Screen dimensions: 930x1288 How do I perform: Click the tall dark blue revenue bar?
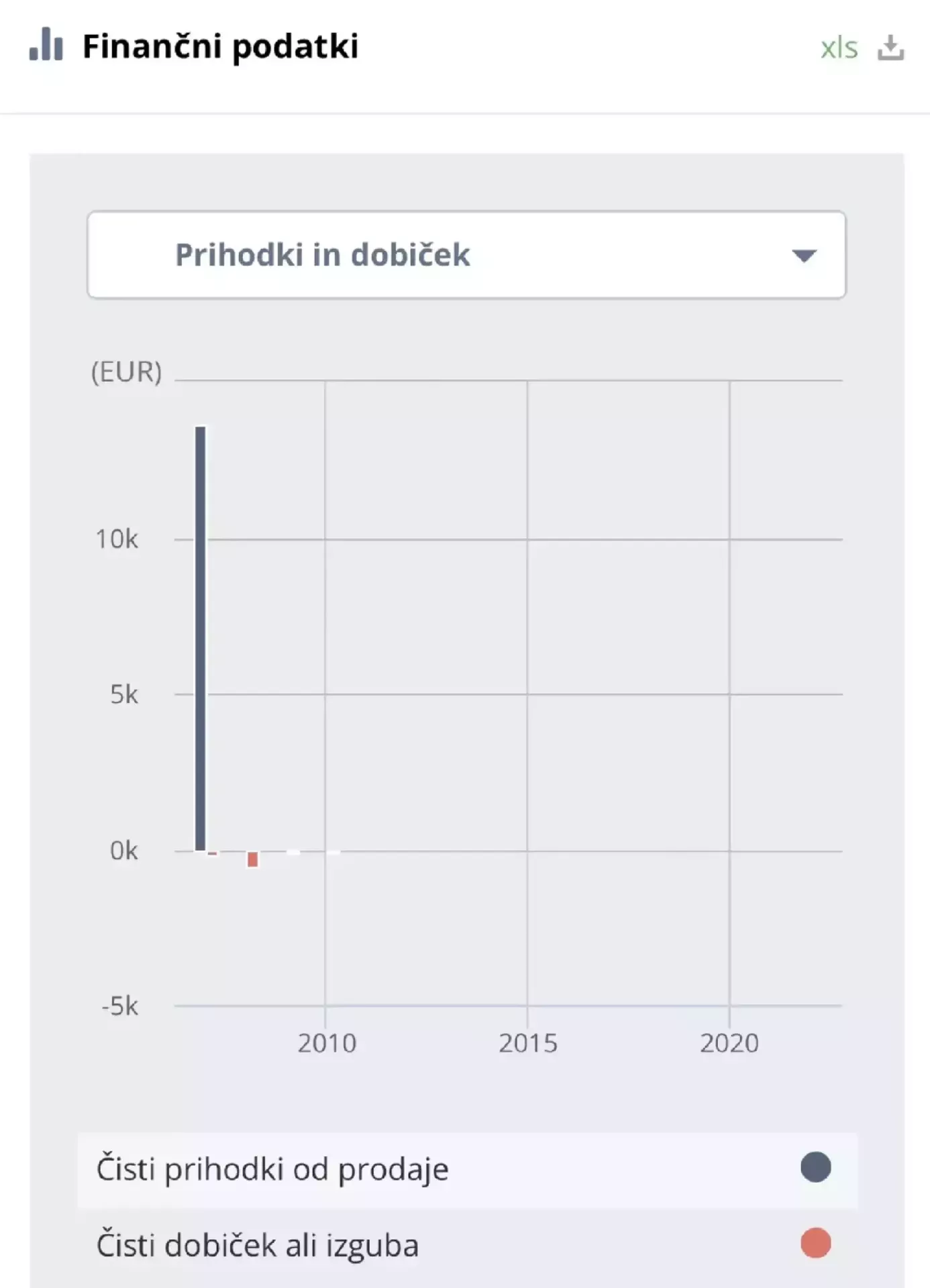(x=201, y=637)
